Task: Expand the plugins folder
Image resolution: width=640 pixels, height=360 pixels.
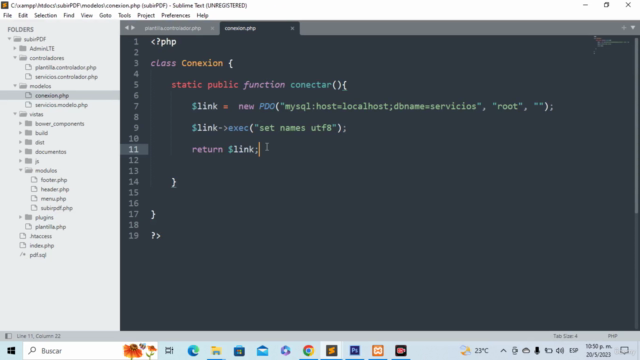Action: (20, 218)
